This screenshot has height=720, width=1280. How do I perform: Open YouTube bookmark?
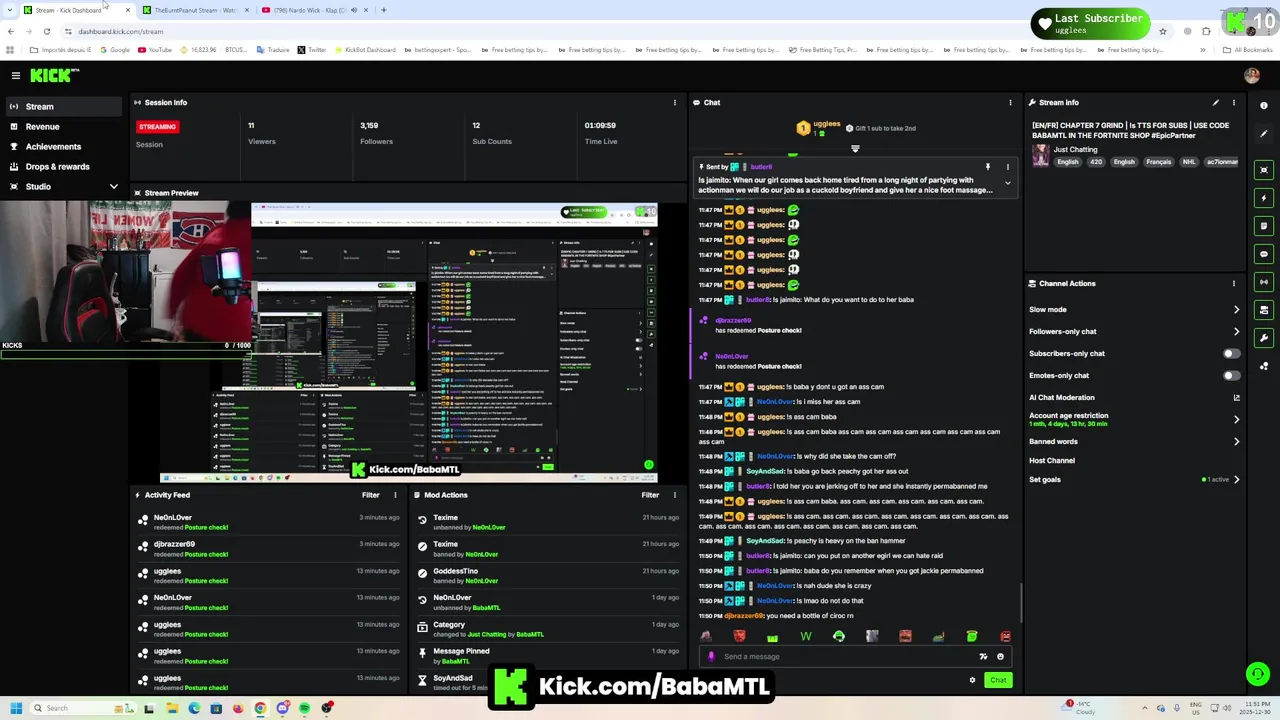155,49
